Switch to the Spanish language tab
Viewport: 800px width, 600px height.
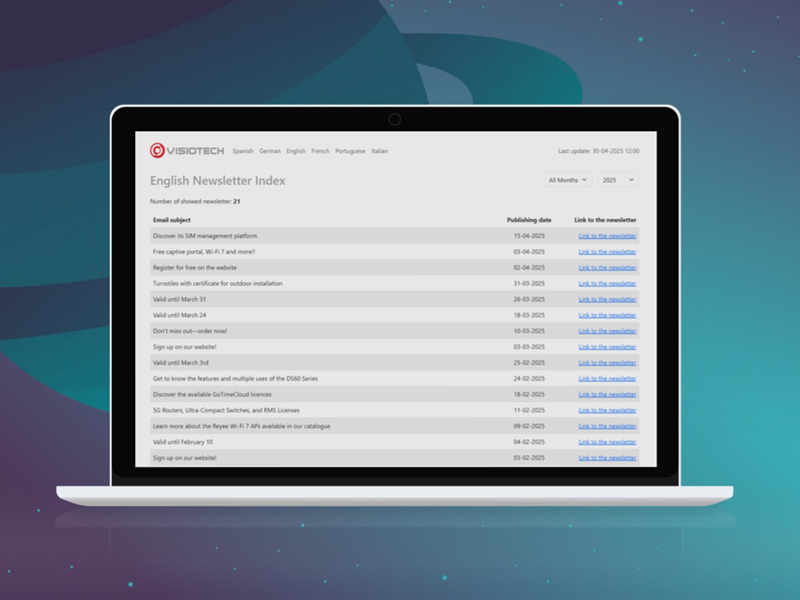pyautogui.click(x=243, y=151)
